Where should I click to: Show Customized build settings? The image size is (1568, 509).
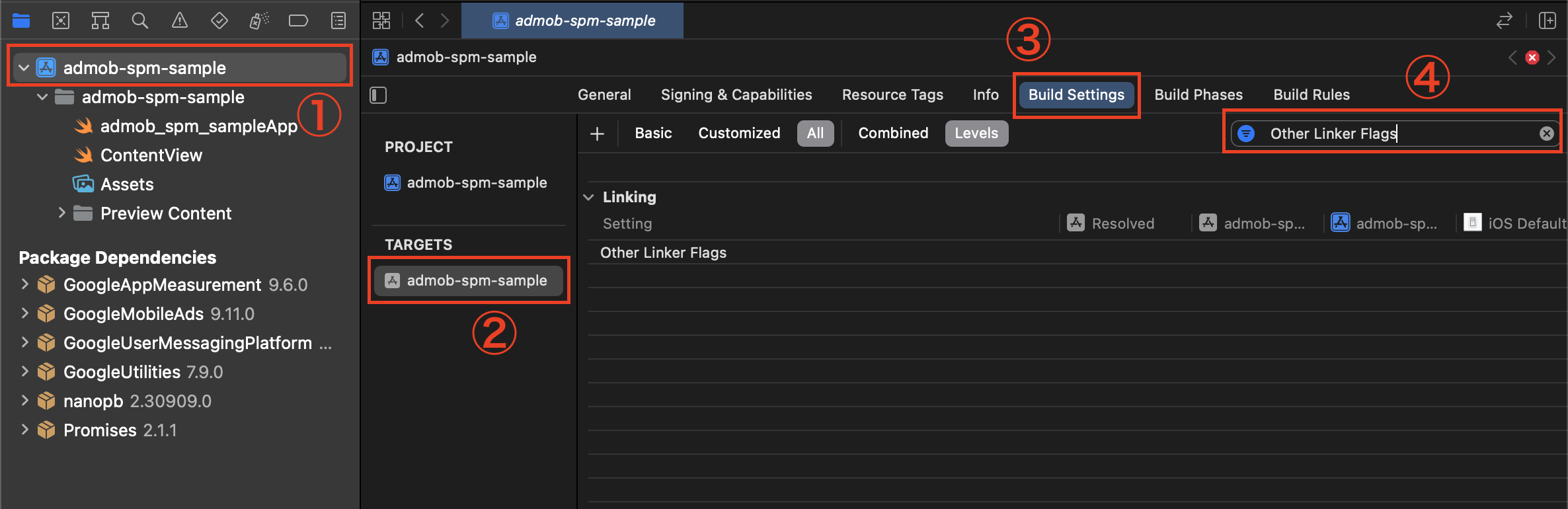click(x=739, y=133)
